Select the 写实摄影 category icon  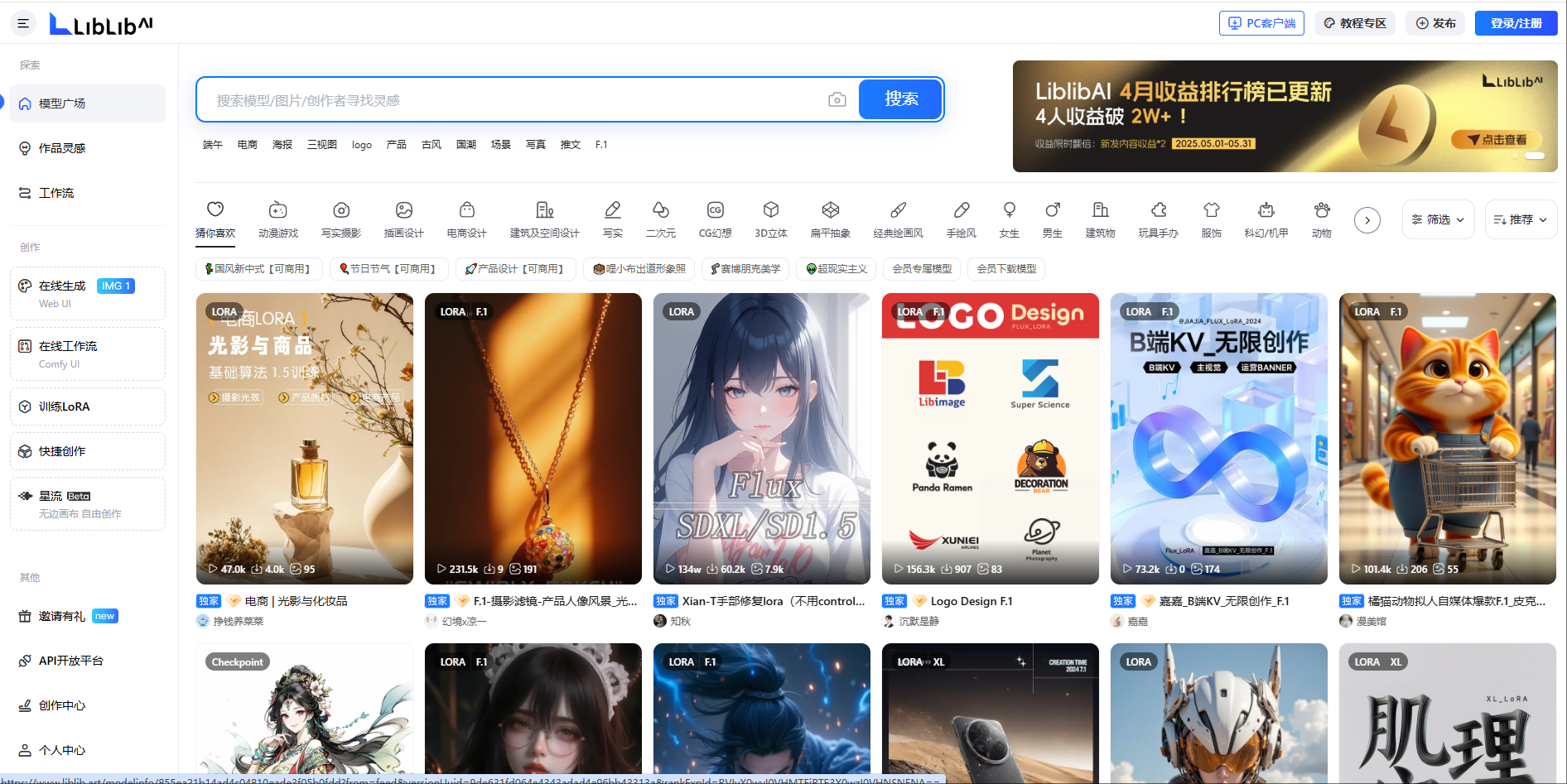tap(341, 210)
